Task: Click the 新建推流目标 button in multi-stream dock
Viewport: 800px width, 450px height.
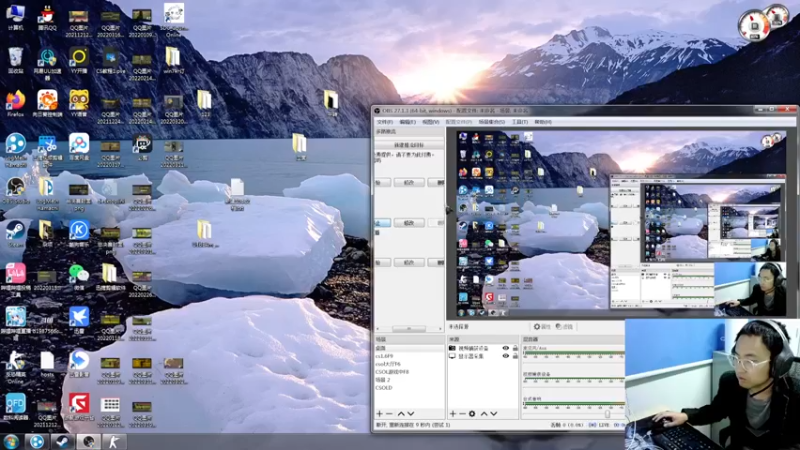Action: pos(409,145)
